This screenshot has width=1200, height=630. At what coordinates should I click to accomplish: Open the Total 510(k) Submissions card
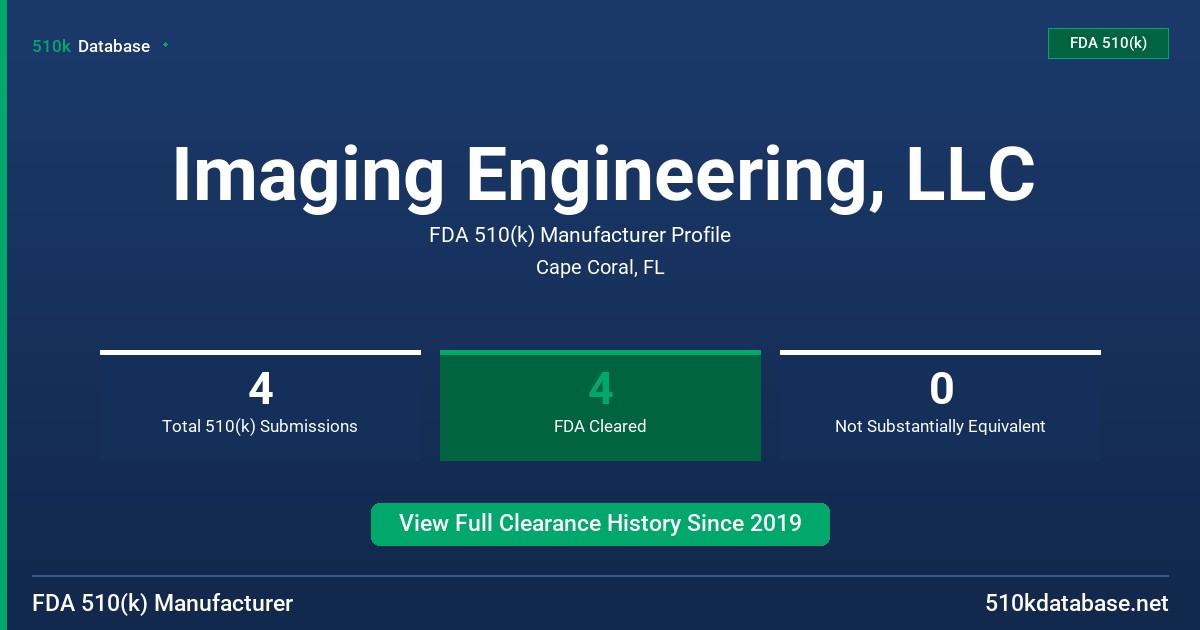click(260, 406)
